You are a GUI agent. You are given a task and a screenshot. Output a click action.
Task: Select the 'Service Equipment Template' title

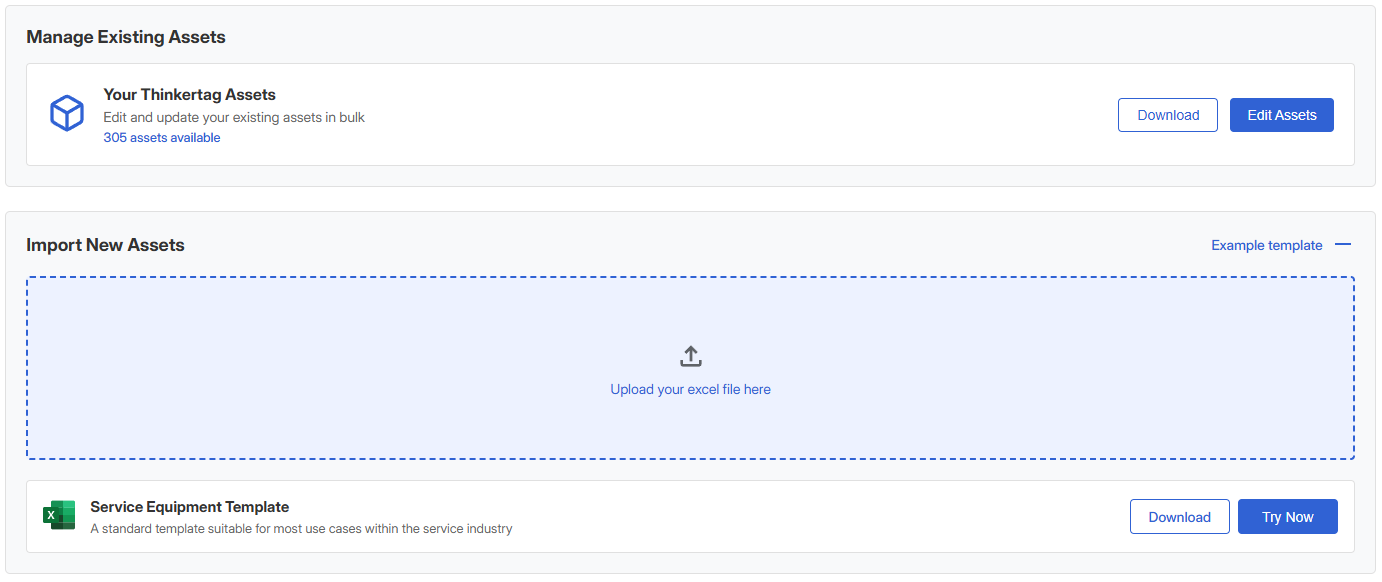pos(189,507)
